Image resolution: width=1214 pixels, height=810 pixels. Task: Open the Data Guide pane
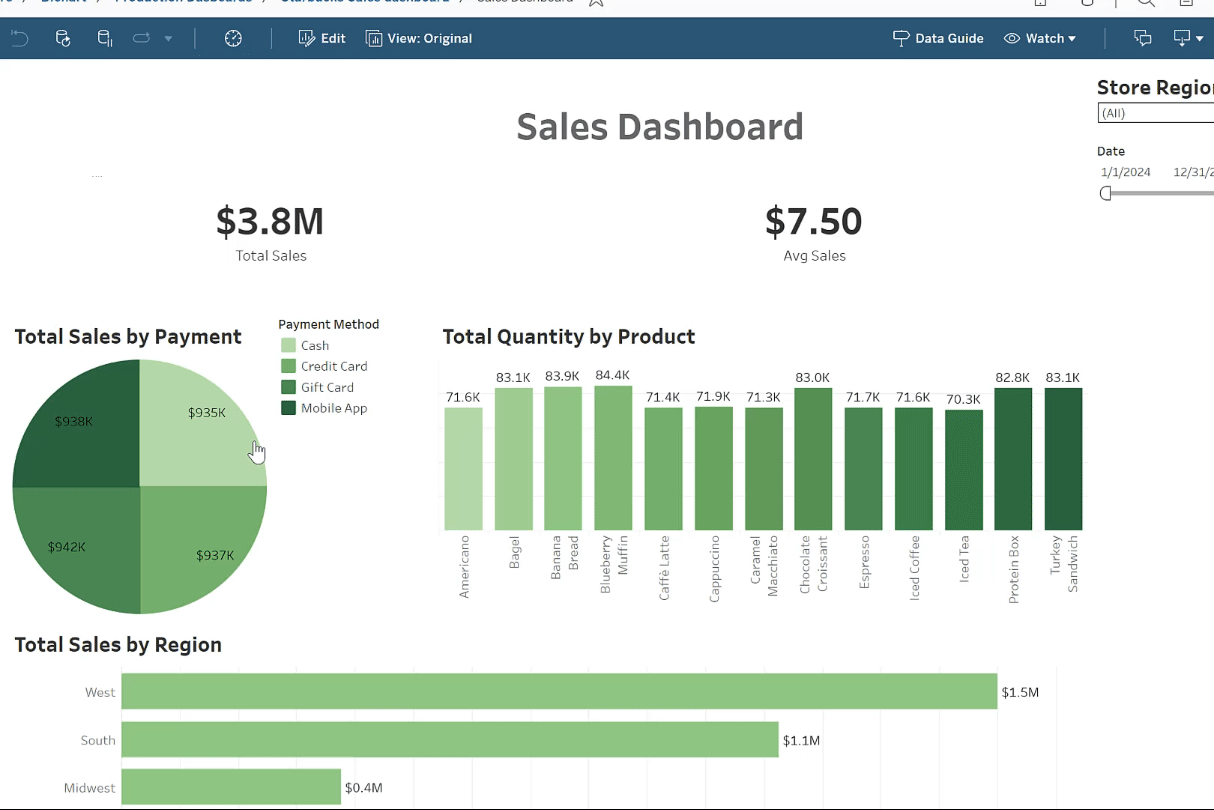click(x=938, y=38)
